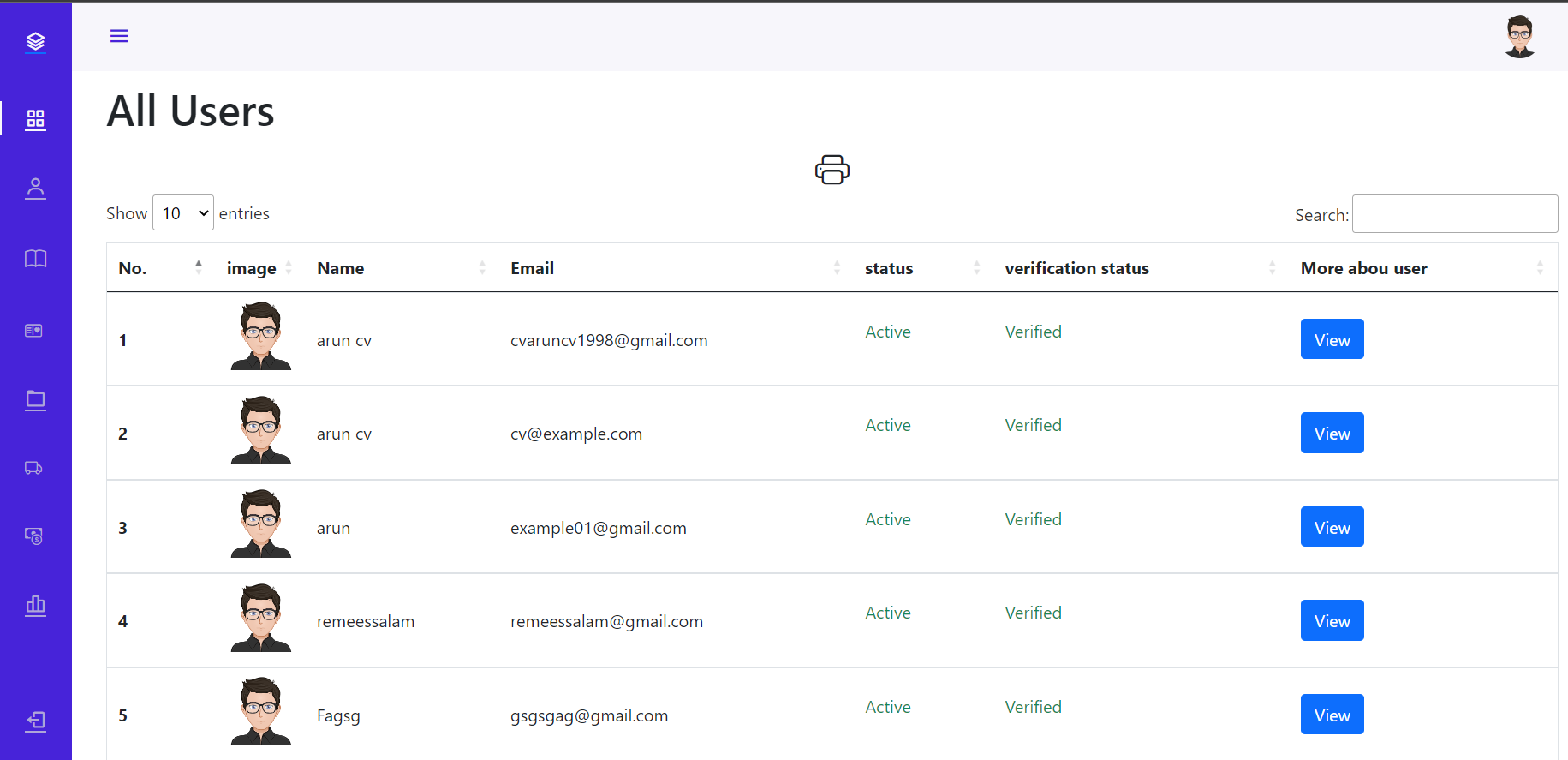This screenshot has width=1568, height=760.
Task: Sort table by the image column header
Action: click(260, 268)
